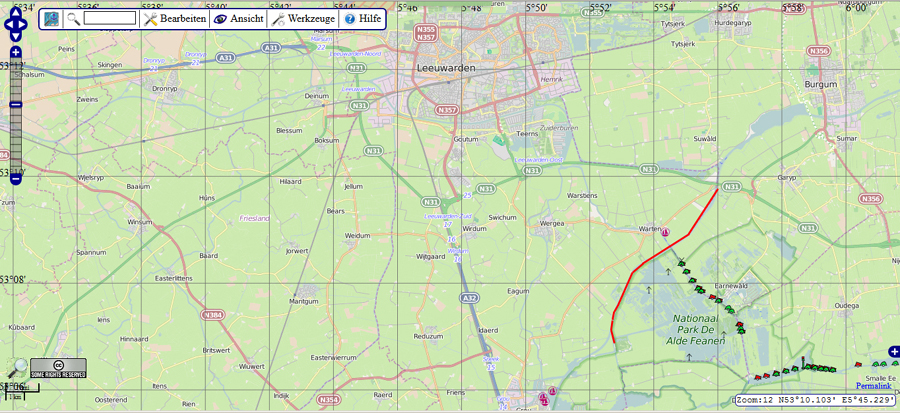
Task: Expand the Werkzeuge tools menu
Action: (x=304, y=18)
